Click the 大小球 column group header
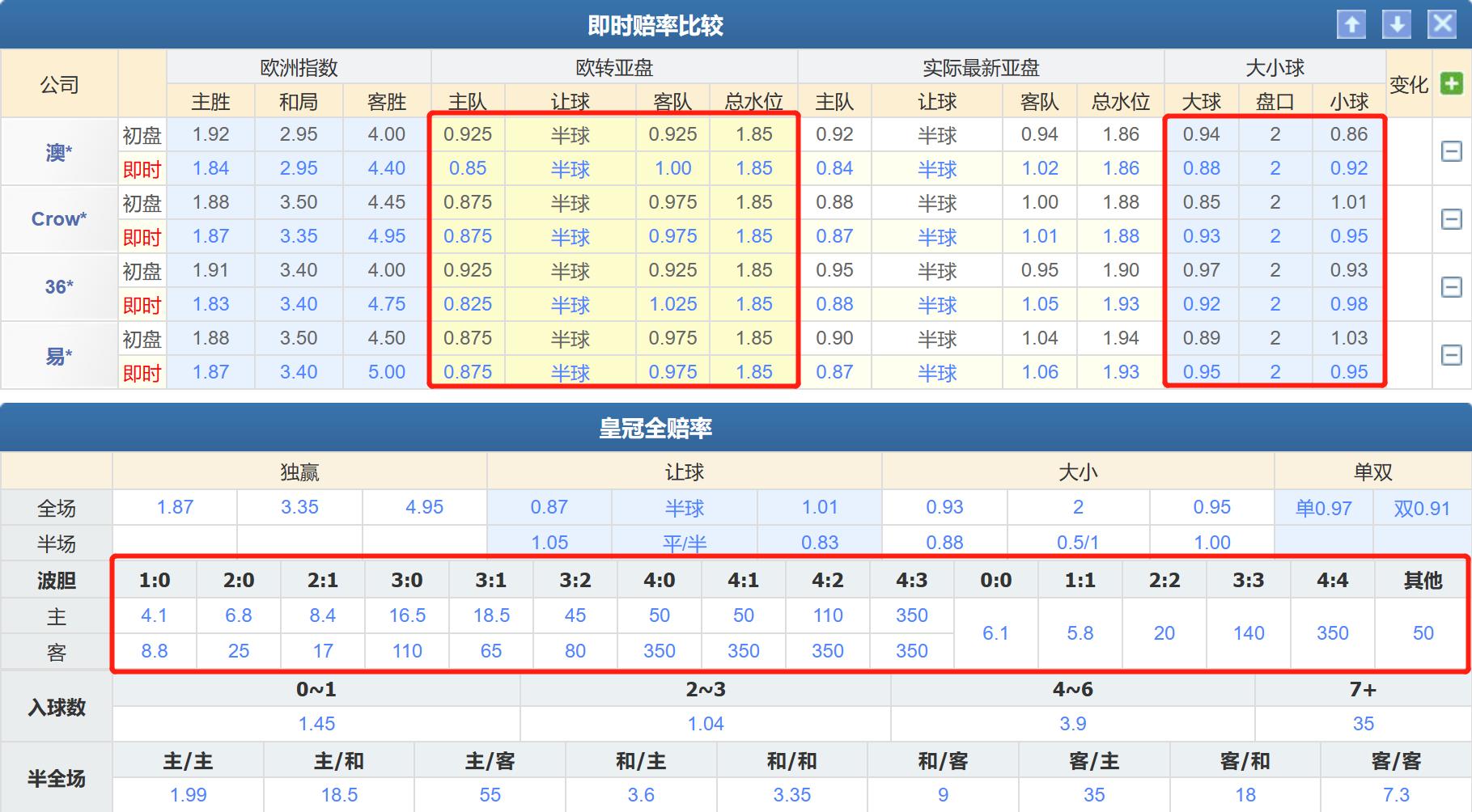The image size is (1472, 812). 1275,67
